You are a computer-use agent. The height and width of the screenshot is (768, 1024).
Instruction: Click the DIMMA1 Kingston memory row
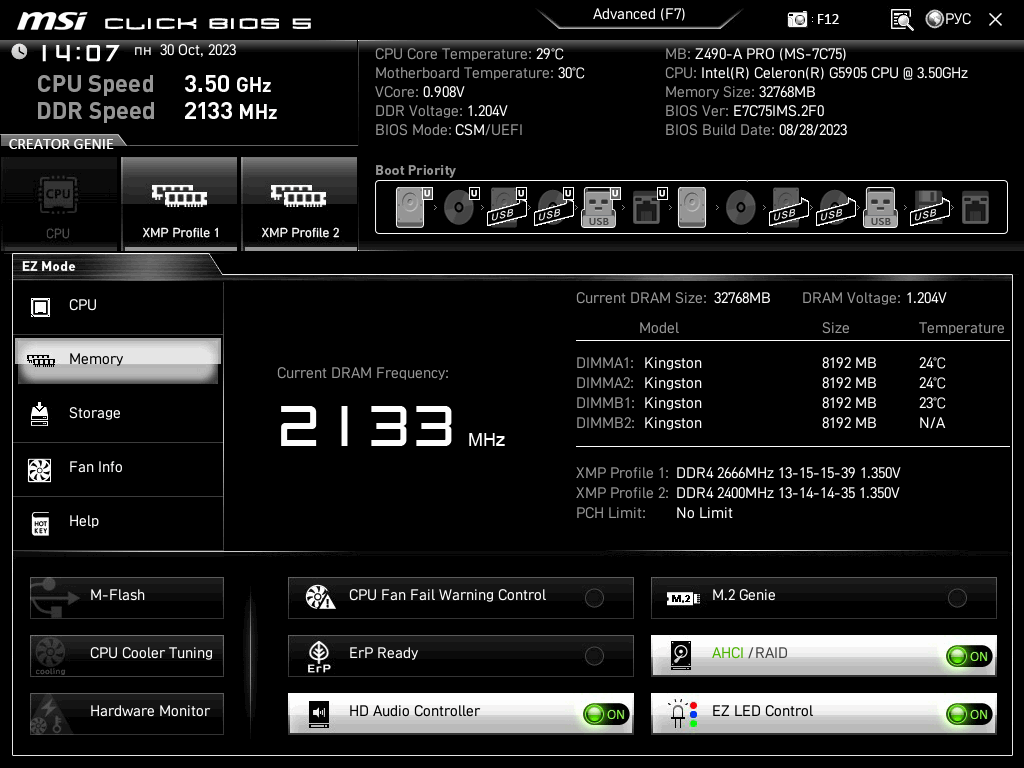point(761,363)
